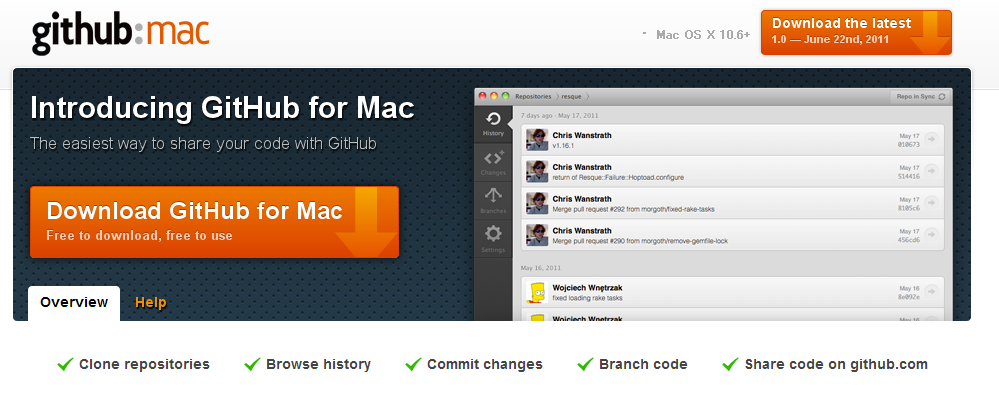Open arrow for commit 8105c6
999x399 pixels.
tap(931, 203)
